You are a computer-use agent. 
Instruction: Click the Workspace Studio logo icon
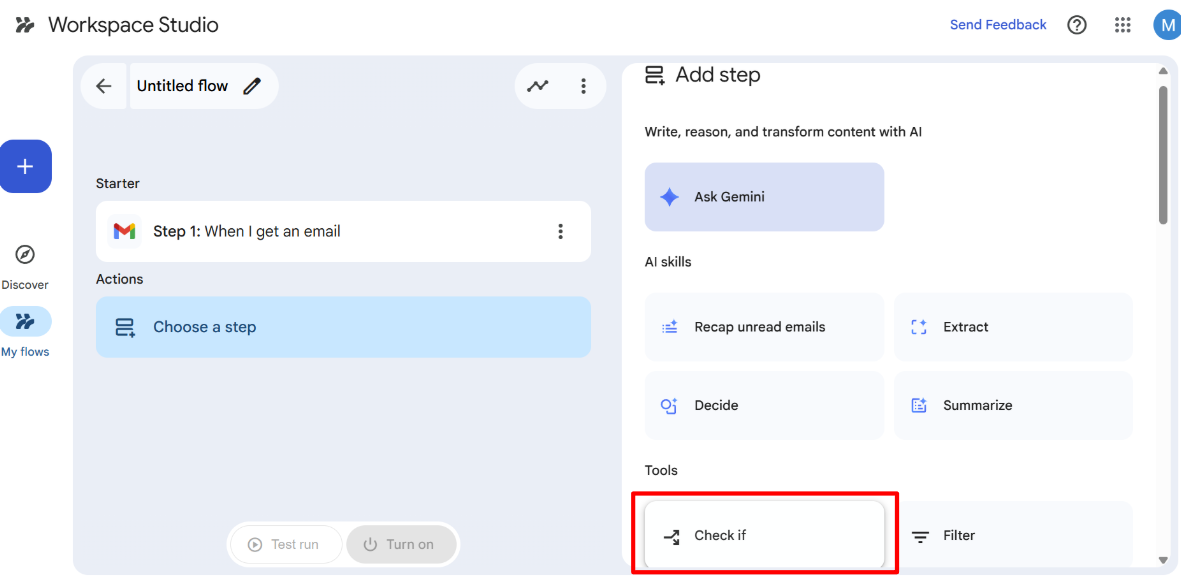25,25
